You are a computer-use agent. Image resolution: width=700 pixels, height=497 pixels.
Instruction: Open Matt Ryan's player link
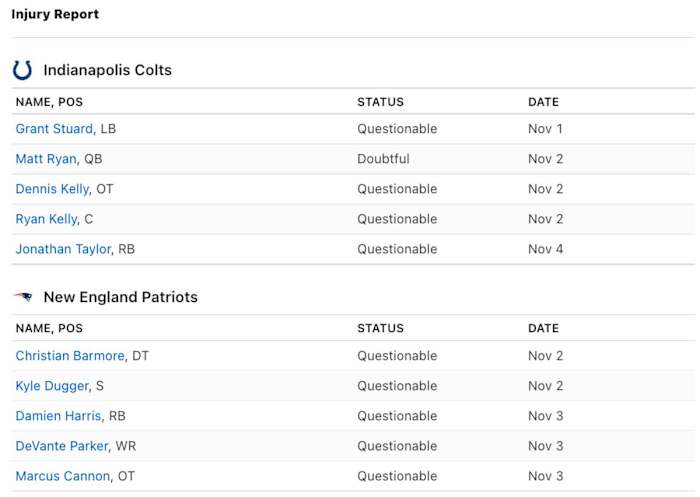(x=46, y=159)
